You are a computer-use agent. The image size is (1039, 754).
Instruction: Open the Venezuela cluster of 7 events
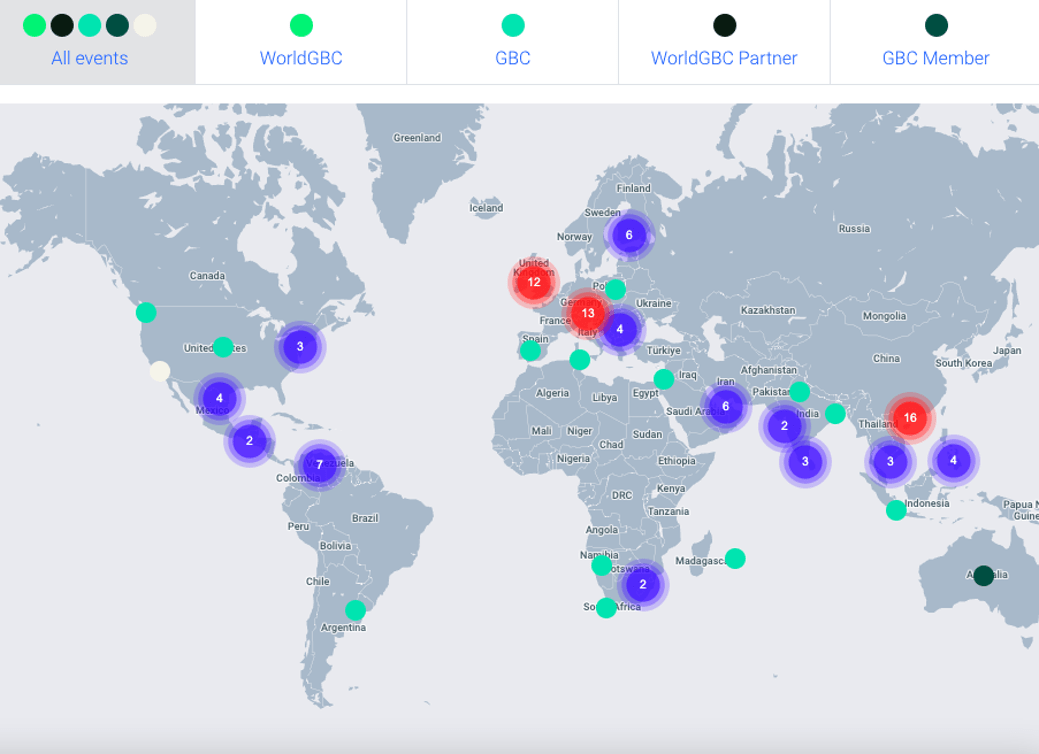[x=319, y=464]
